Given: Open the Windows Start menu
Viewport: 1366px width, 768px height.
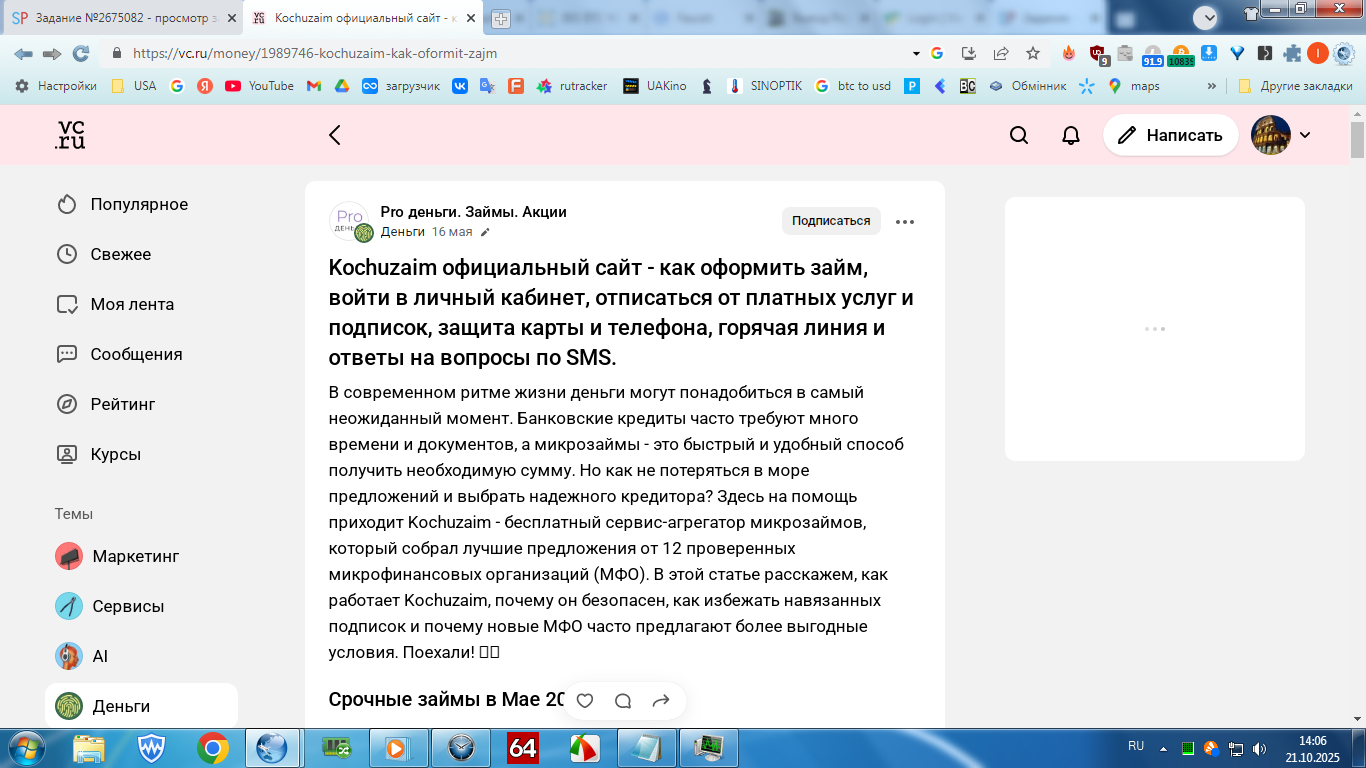Looking at the screenshot, I should [25, 748].
